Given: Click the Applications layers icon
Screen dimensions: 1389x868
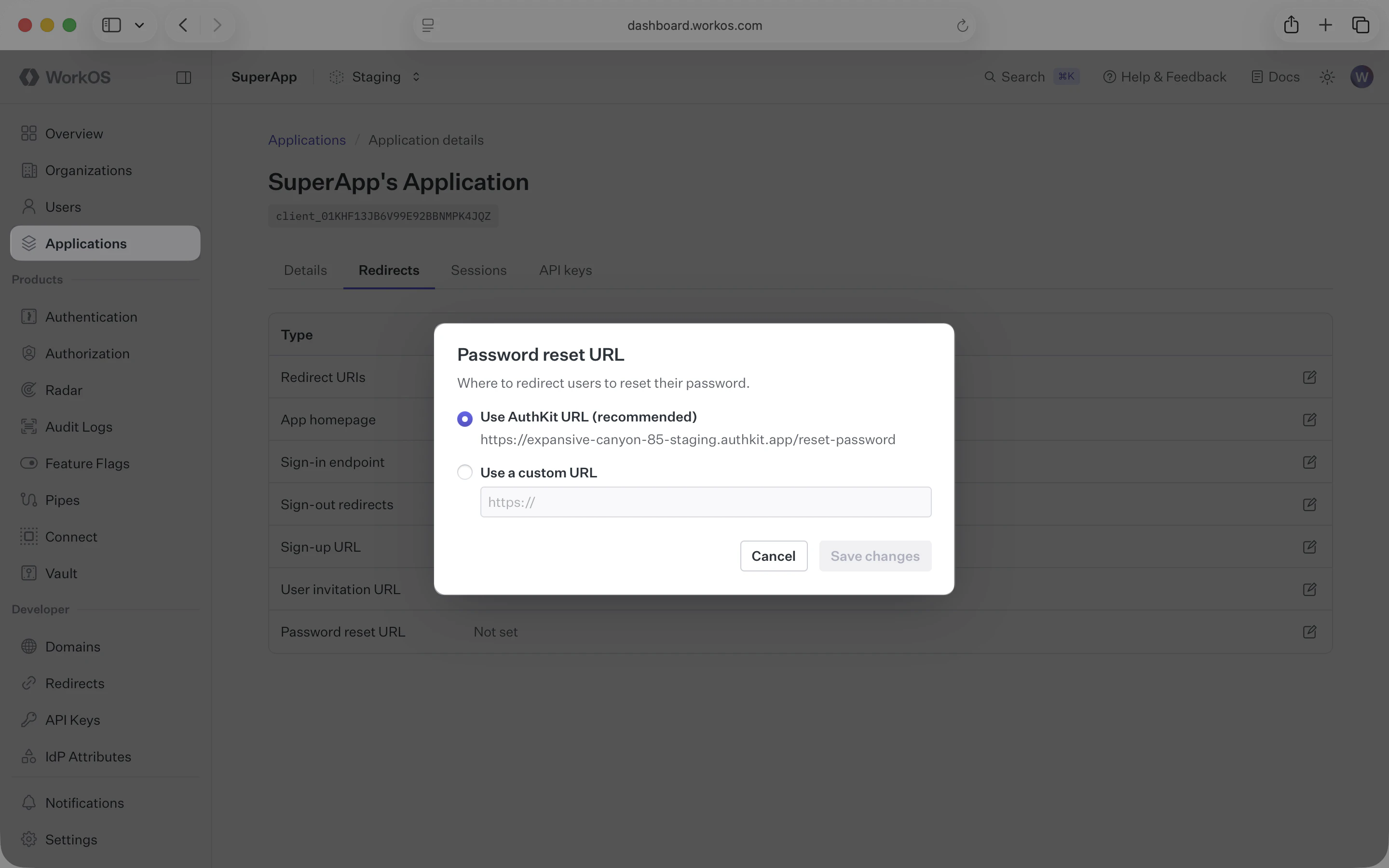Looking at the screenshot, I should pos(29,244).
